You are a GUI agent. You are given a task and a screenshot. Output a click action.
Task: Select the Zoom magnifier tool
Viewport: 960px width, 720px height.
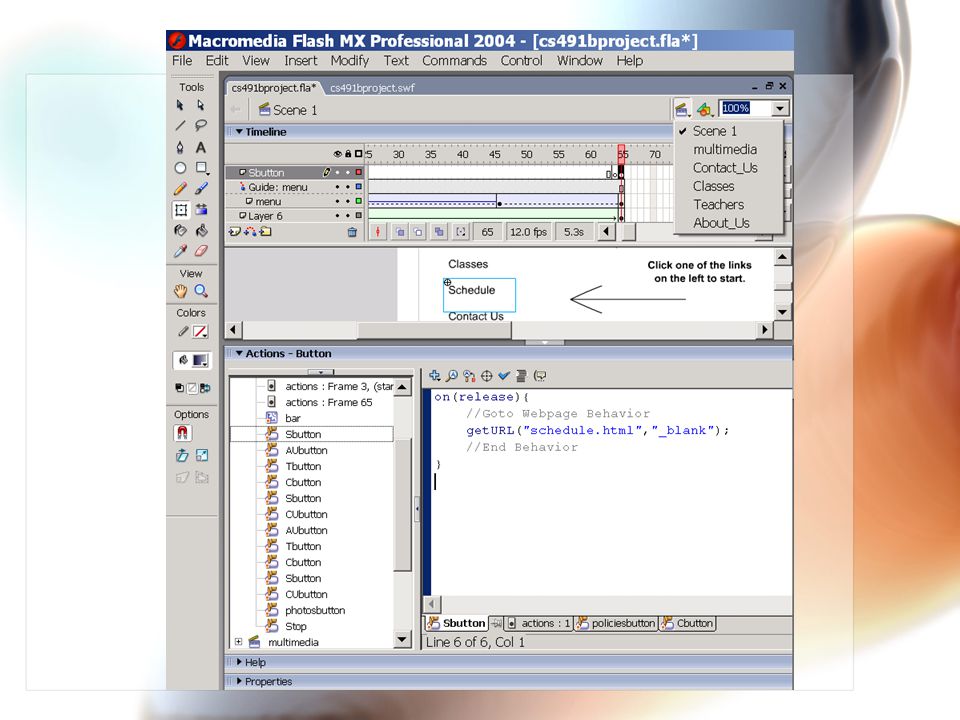[x=201, y=291]
